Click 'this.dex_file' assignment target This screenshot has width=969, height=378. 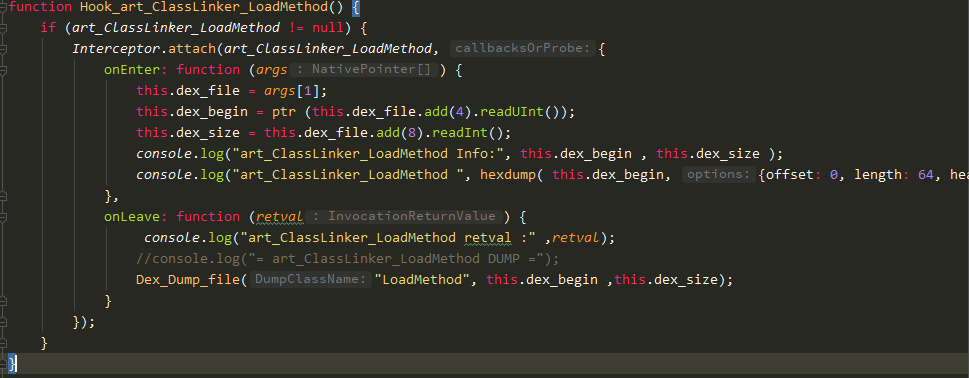point(188,91)
